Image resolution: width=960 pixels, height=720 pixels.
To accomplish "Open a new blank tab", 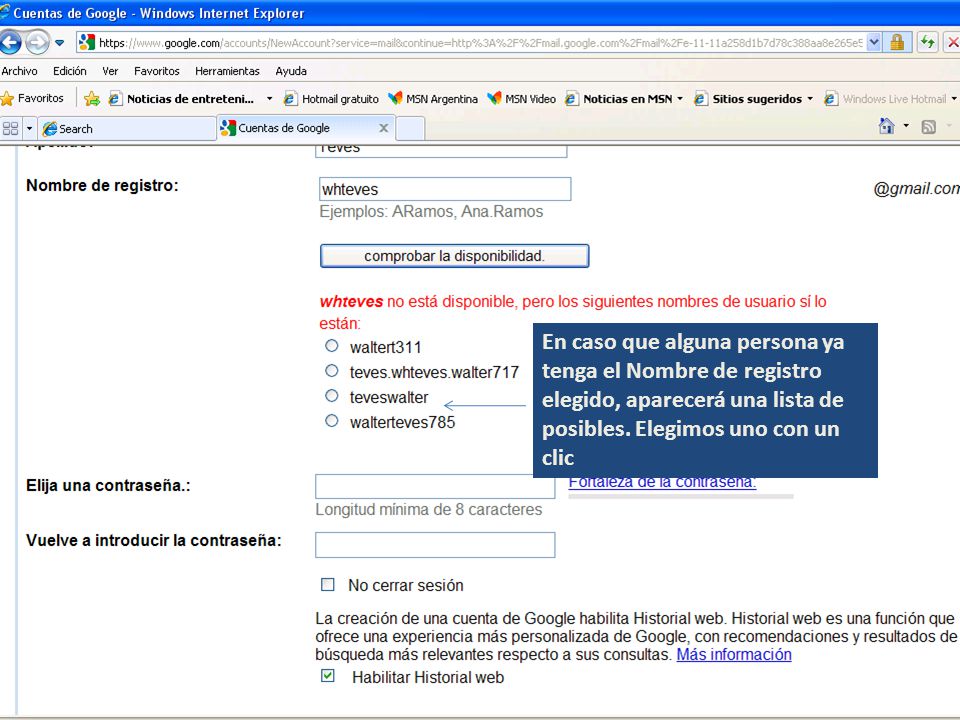I will tap(410, 129).
